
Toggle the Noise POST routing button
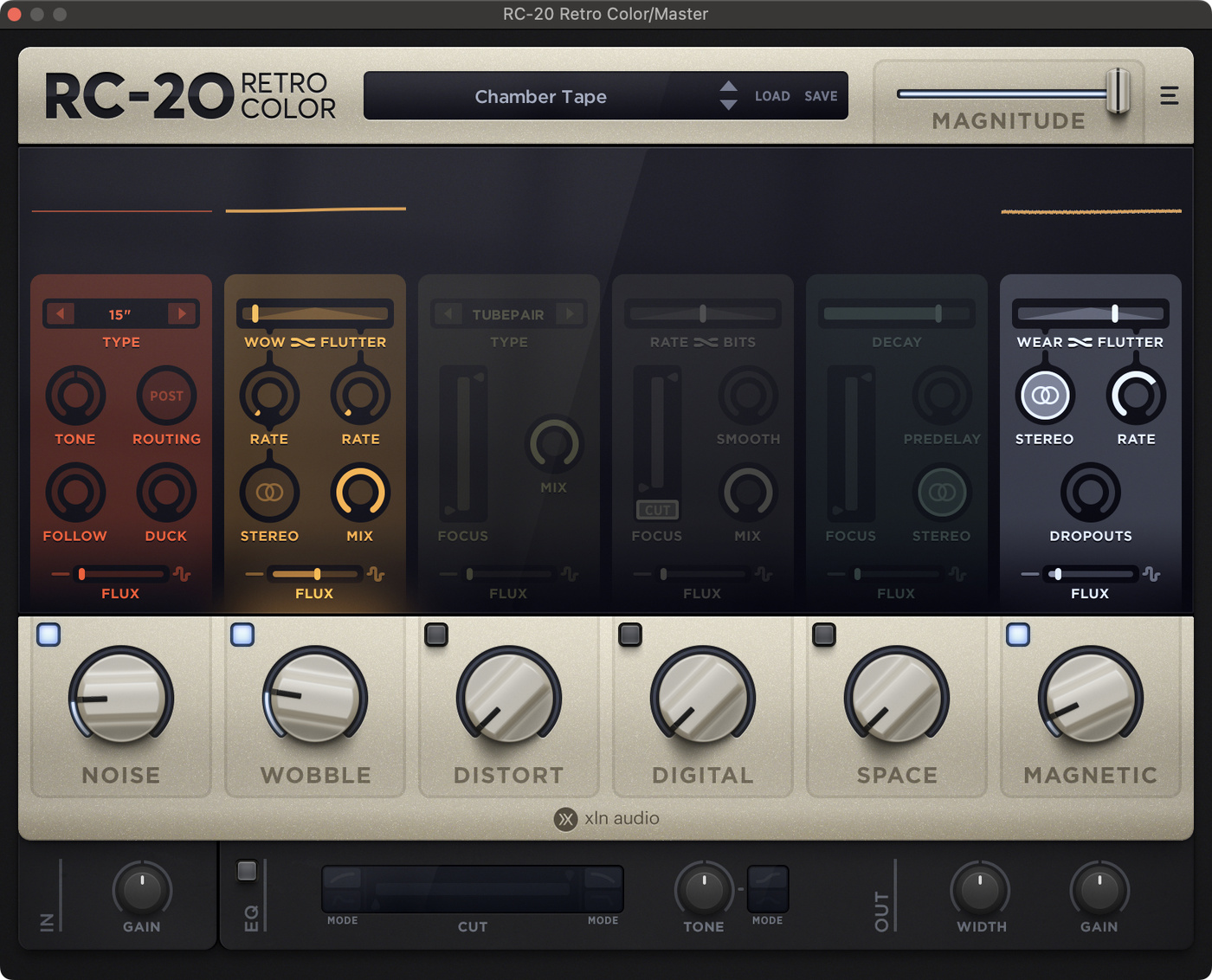pos(166,396)
